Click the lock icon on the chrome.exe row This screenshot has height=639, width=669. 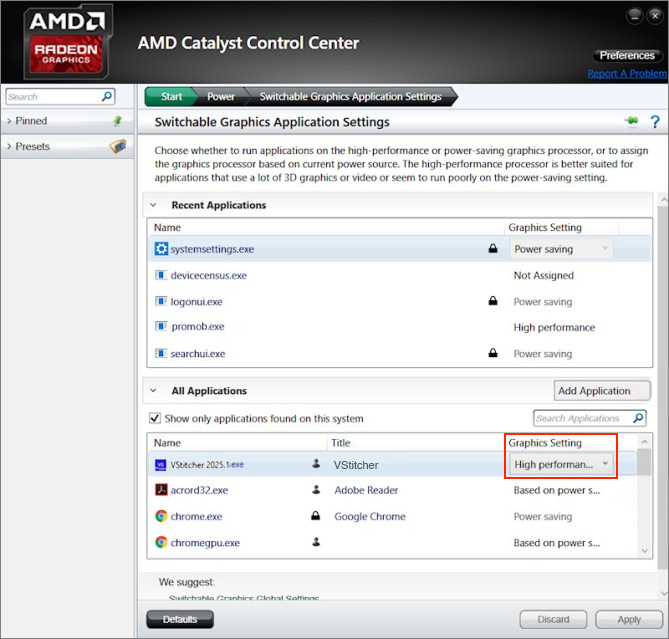pyautogui.click(x=315, y=515)
